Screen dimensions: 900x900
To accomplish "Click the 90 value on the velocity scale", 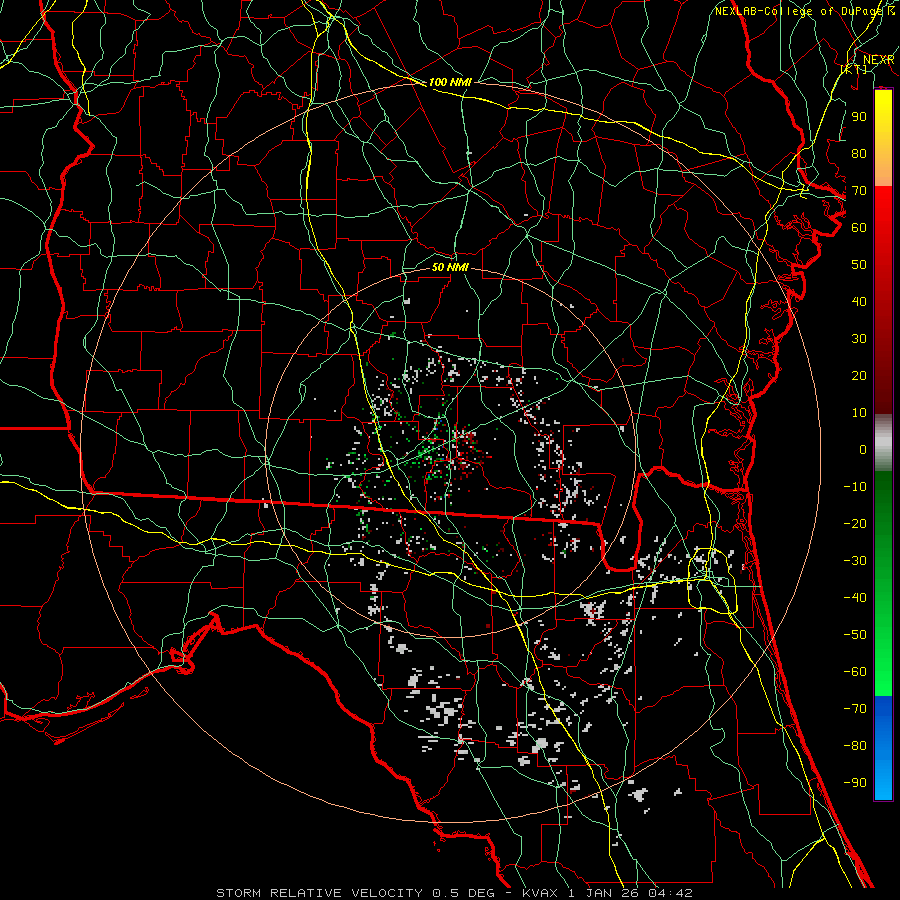I will pos(859,117).
